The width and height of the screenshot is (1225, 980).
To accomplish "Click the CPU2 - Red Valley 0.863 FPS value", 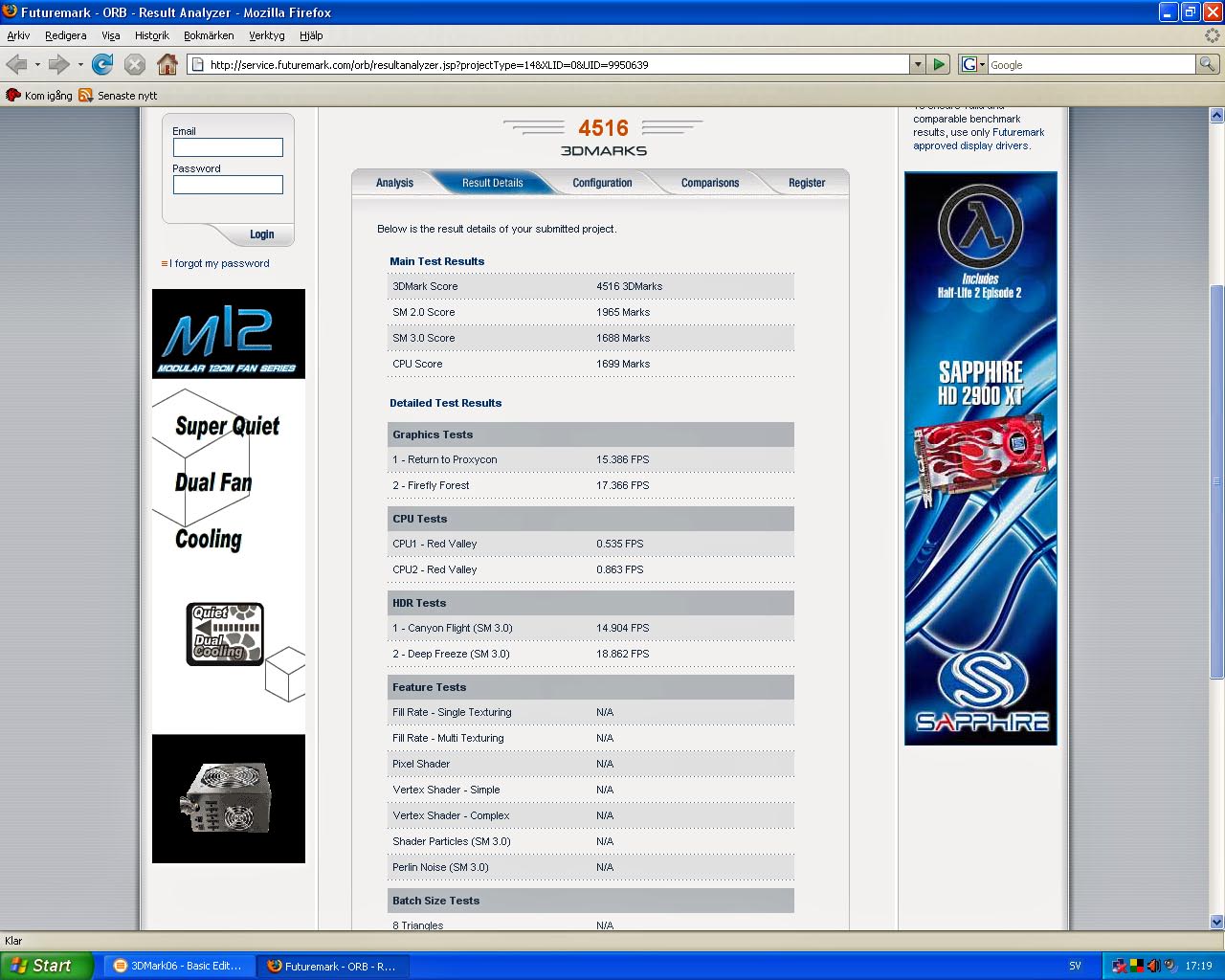I will (619, 569).
